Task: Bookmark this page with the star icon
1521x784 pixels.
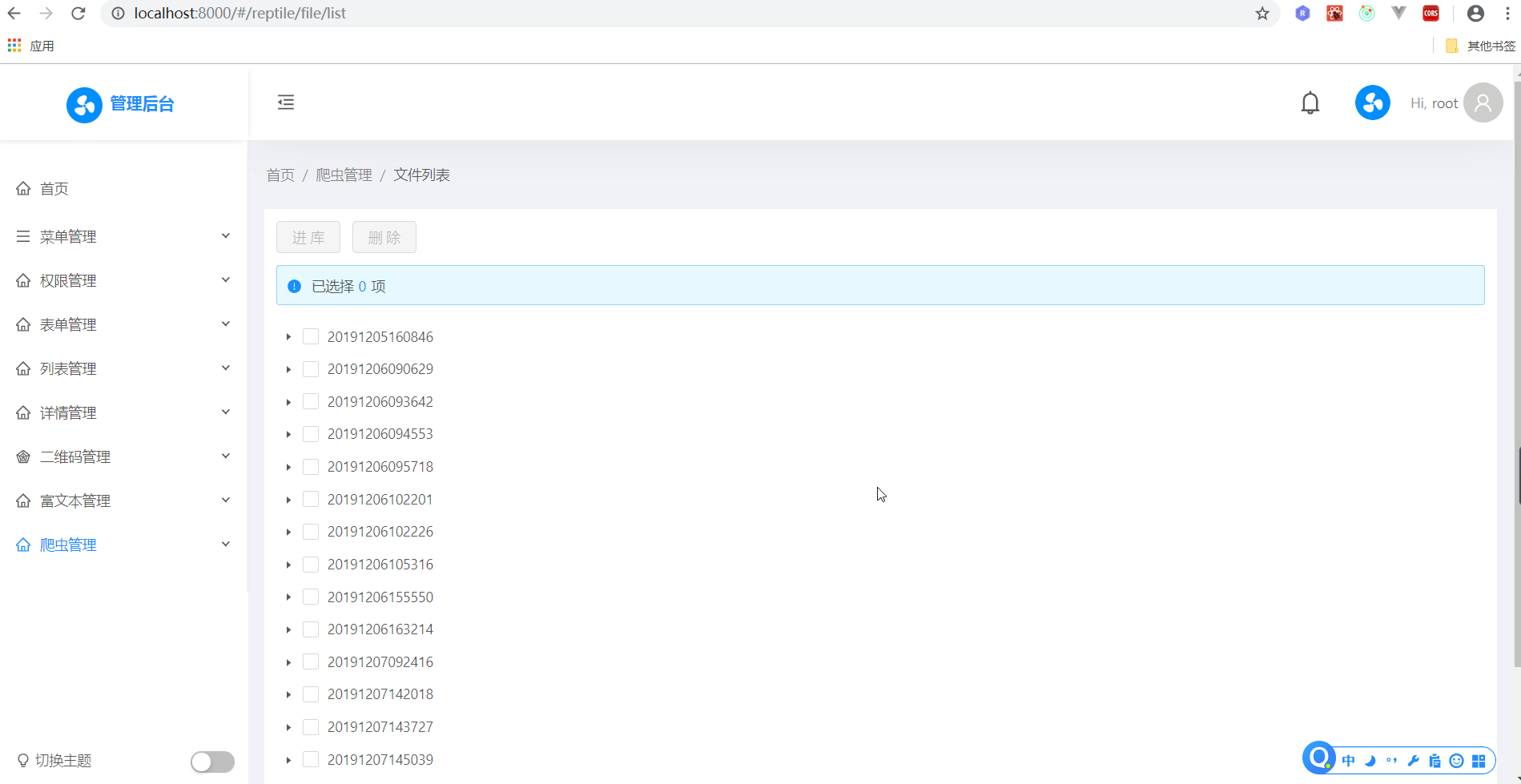Action: pyautogui.click(x=1262, y=14)
